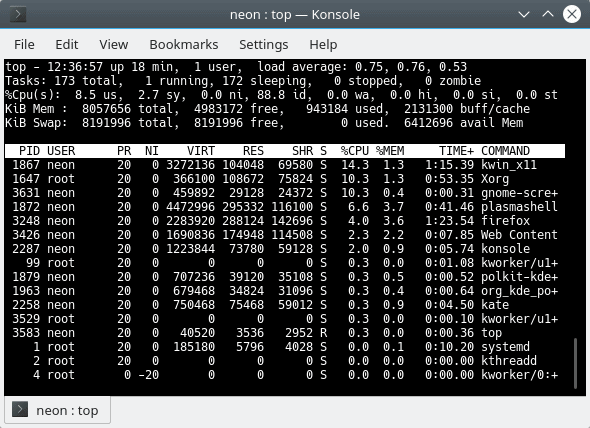Minimize window using the down chevron

(x=524, y=15)
